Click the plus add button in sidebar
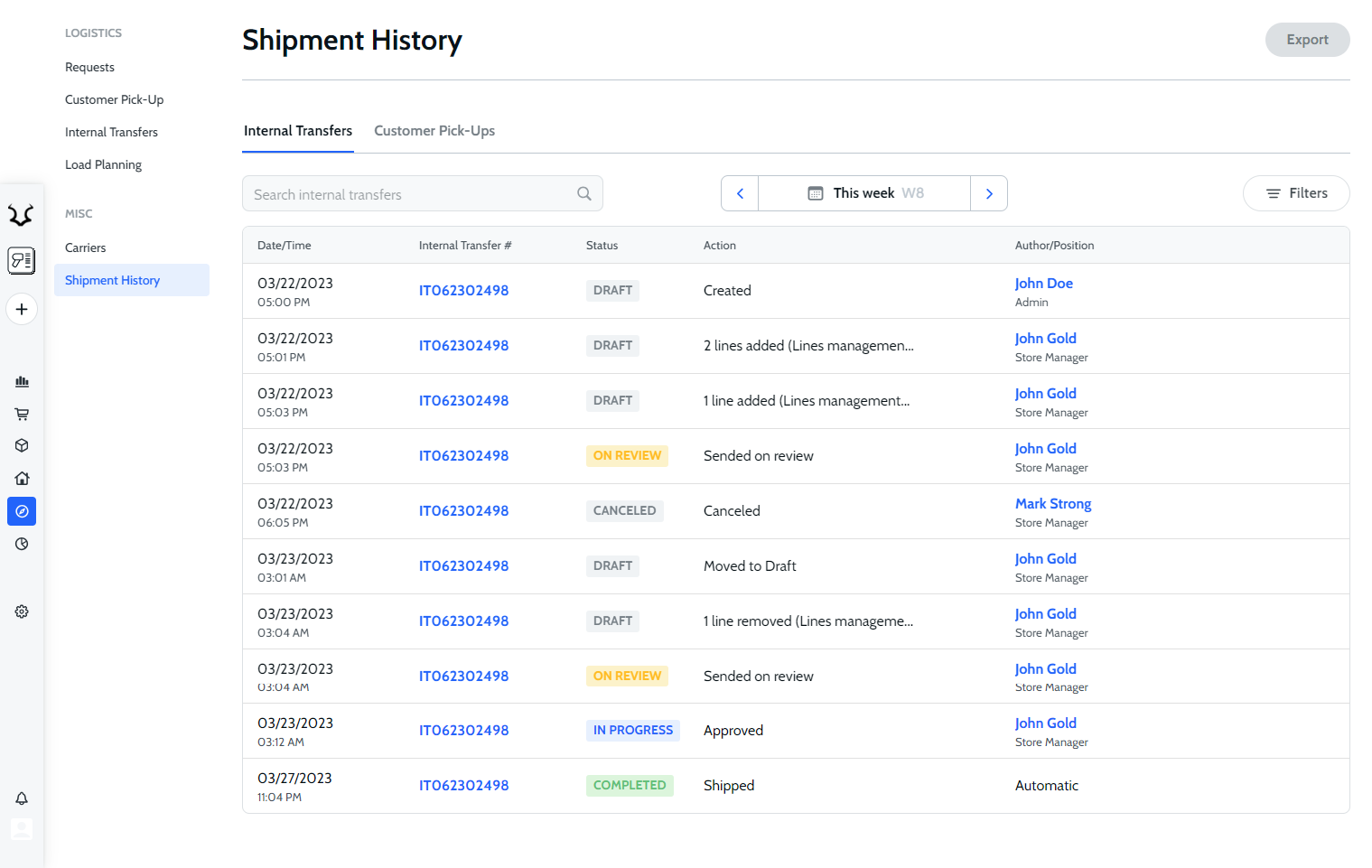 click(x=22, y=309)
